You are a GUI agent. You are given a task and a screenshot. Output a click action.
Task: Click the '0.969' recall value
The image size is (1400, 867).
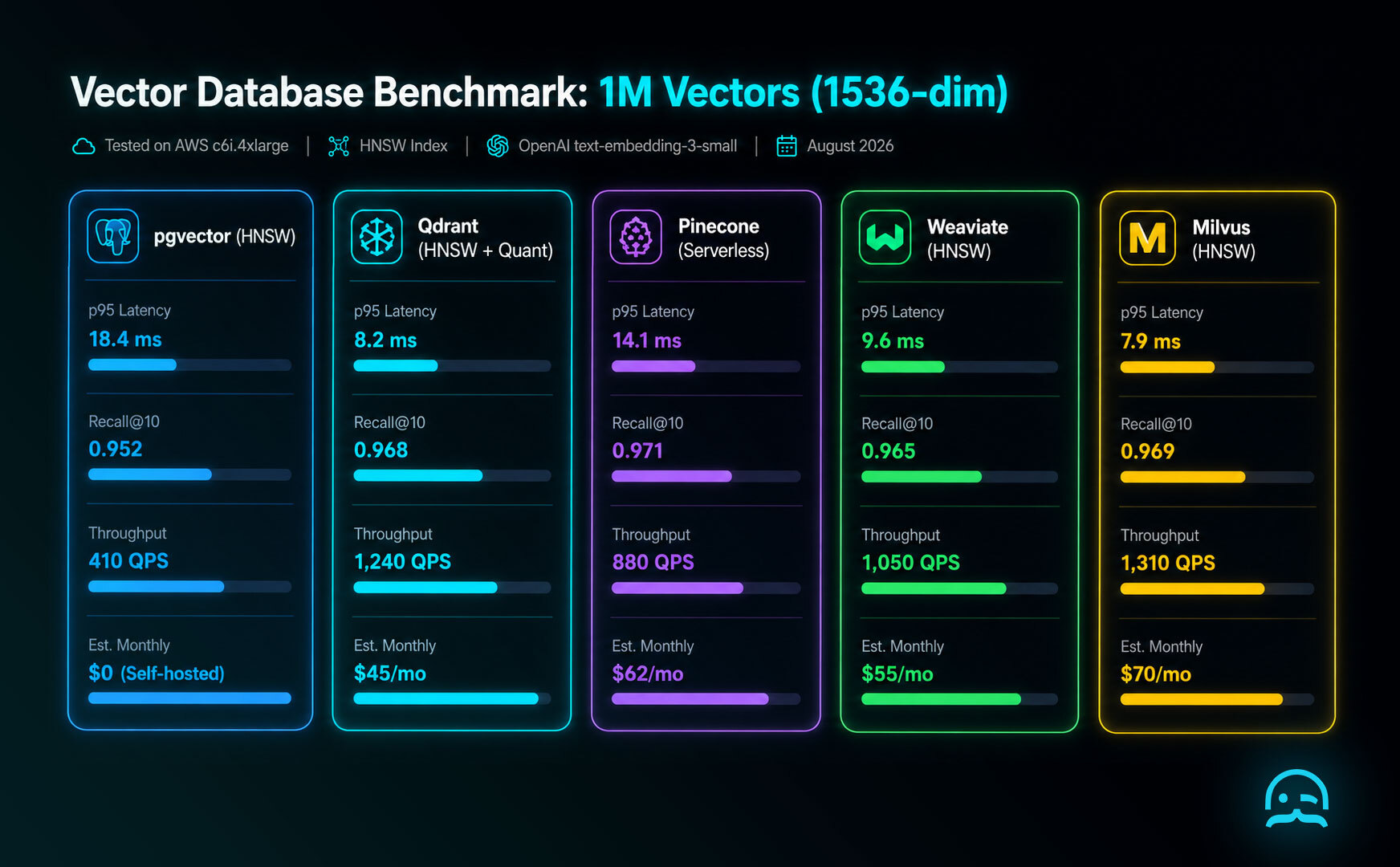coord(1148,452)
